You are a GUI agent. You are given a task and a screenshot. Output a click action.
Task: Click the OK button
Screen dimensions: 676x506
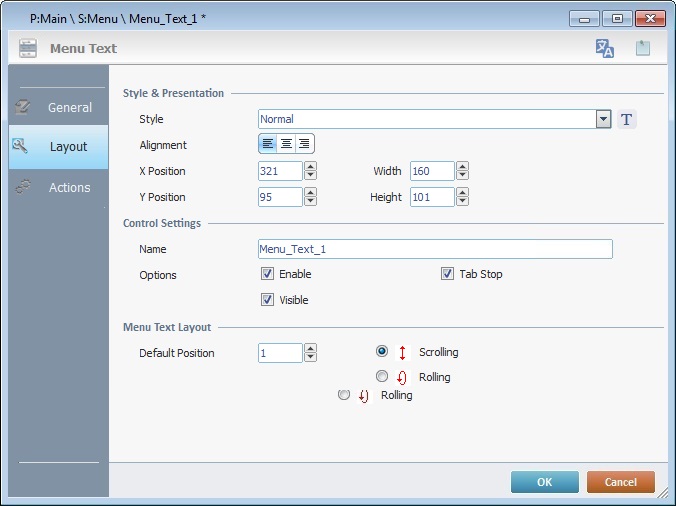[x=544, y=482]
